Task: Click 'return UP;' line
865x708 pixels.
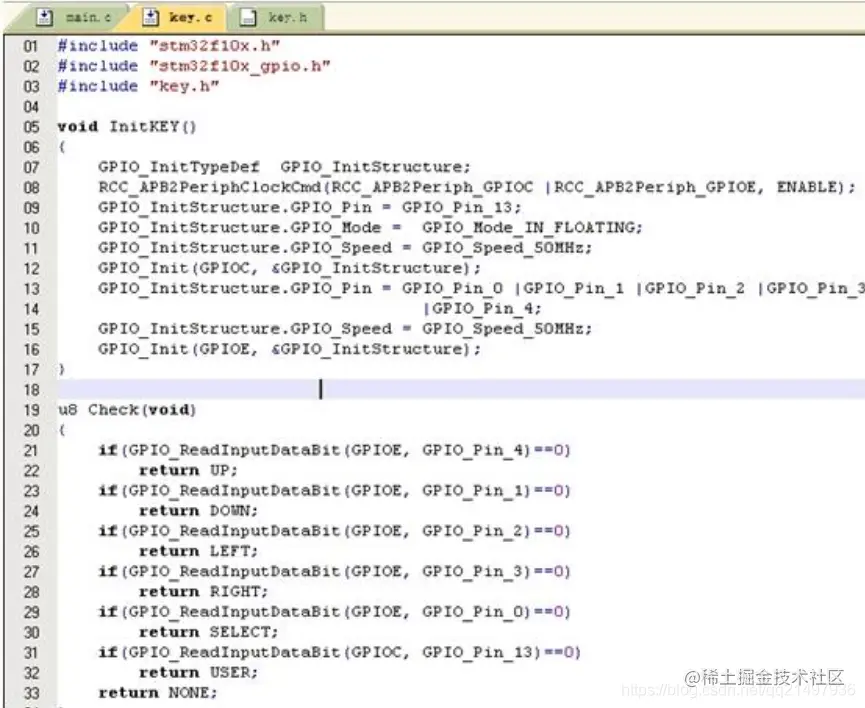Action: click(x=188, y=470)
